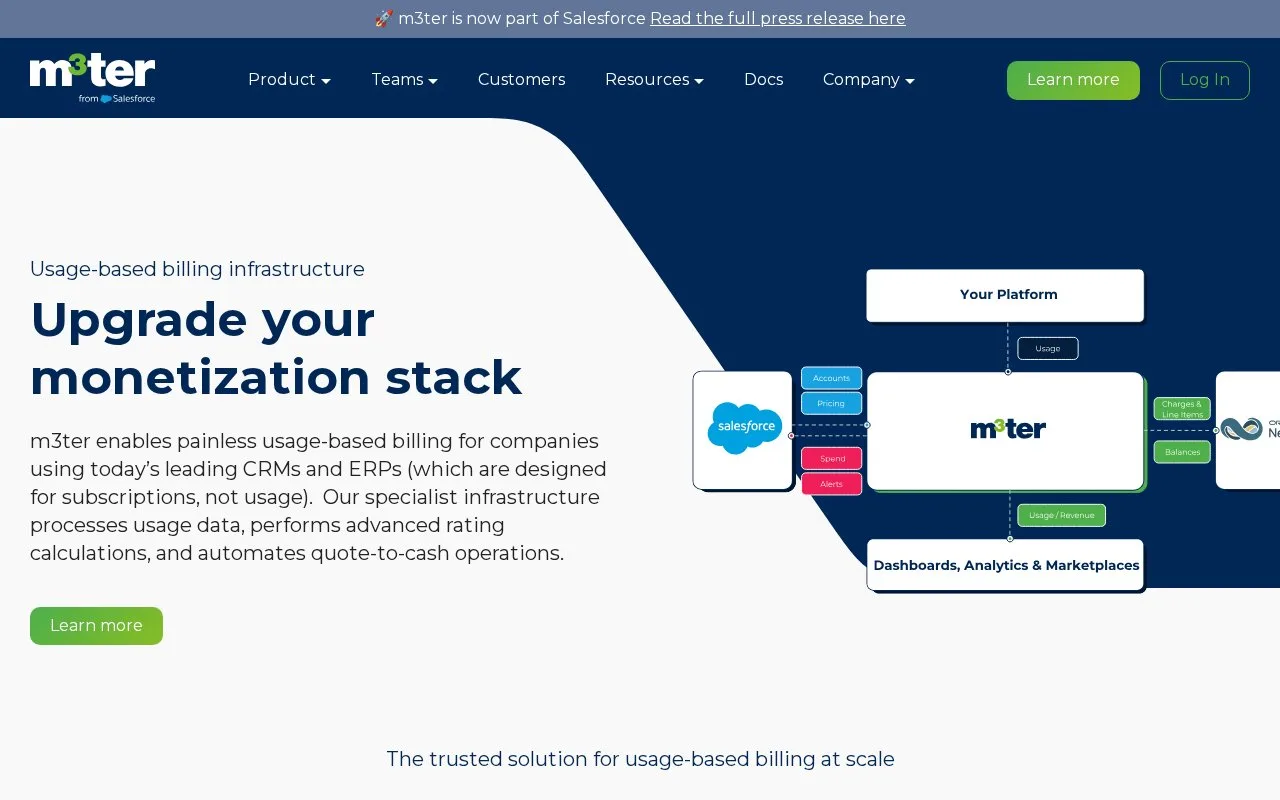Click the green Balances tag
This screenshot has width=1280, height=800.
[1182, 452]
